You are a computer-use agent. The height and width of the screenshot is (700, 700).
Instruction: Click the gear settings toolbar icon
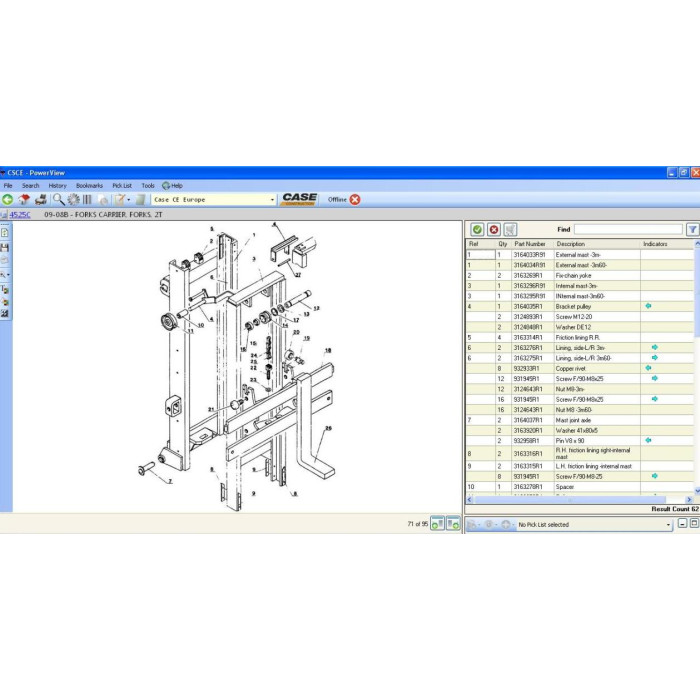click(x=73, y=200)
